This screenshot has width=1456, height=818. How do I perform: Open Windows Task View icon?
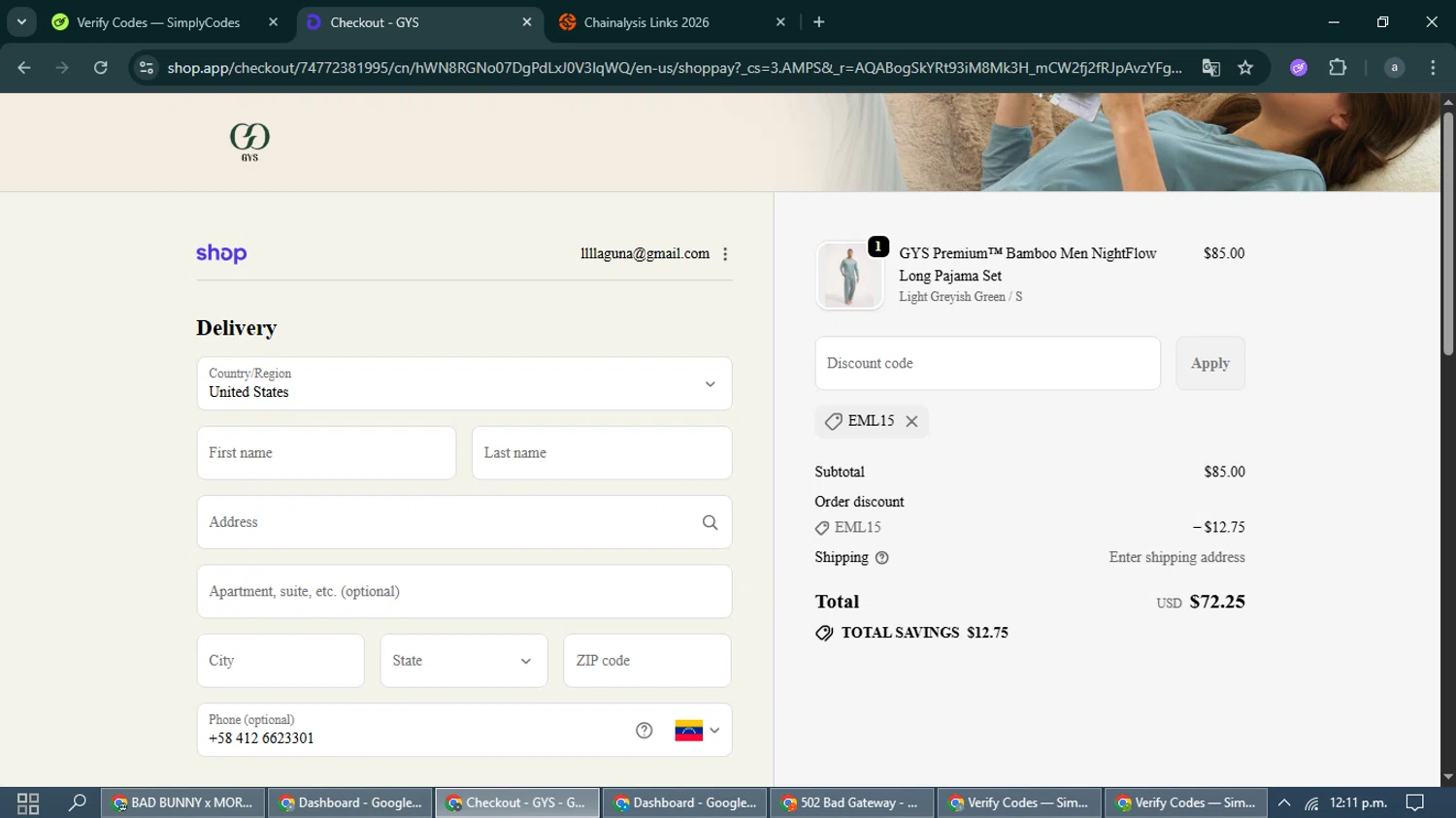pos(28,803)
